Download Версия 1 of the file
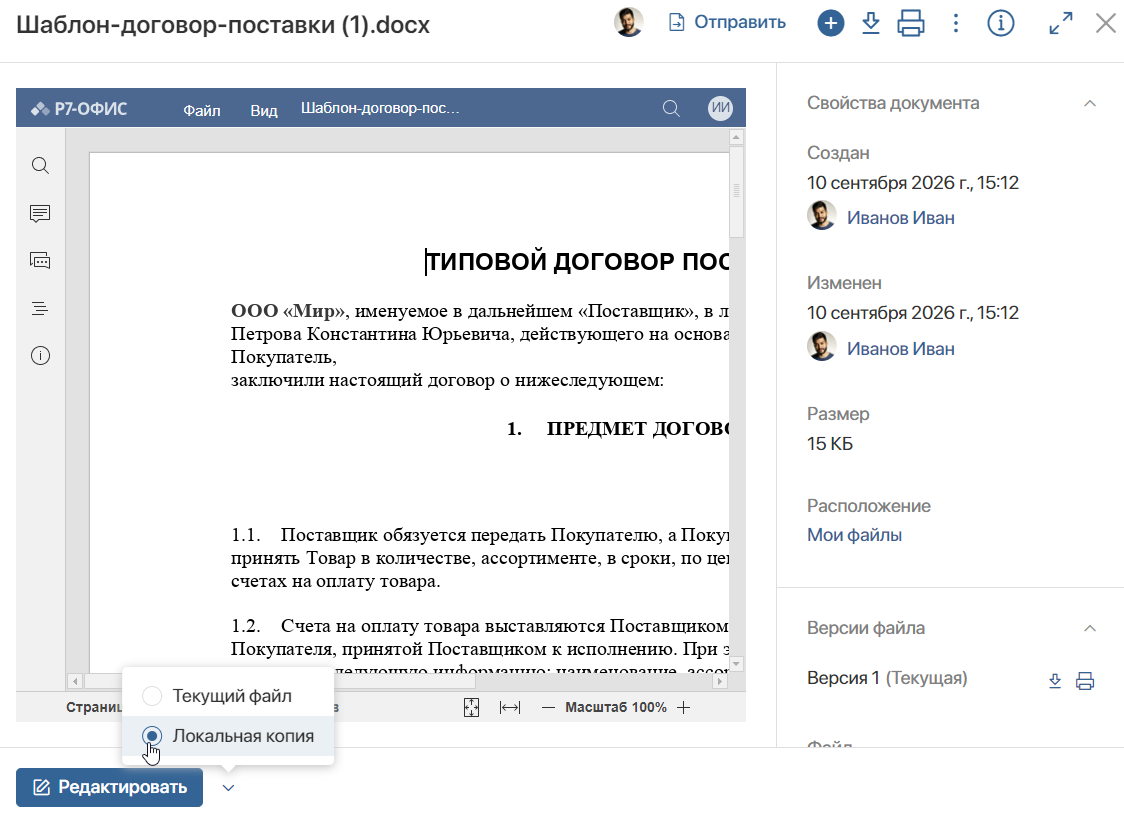 coord(1054,680)
